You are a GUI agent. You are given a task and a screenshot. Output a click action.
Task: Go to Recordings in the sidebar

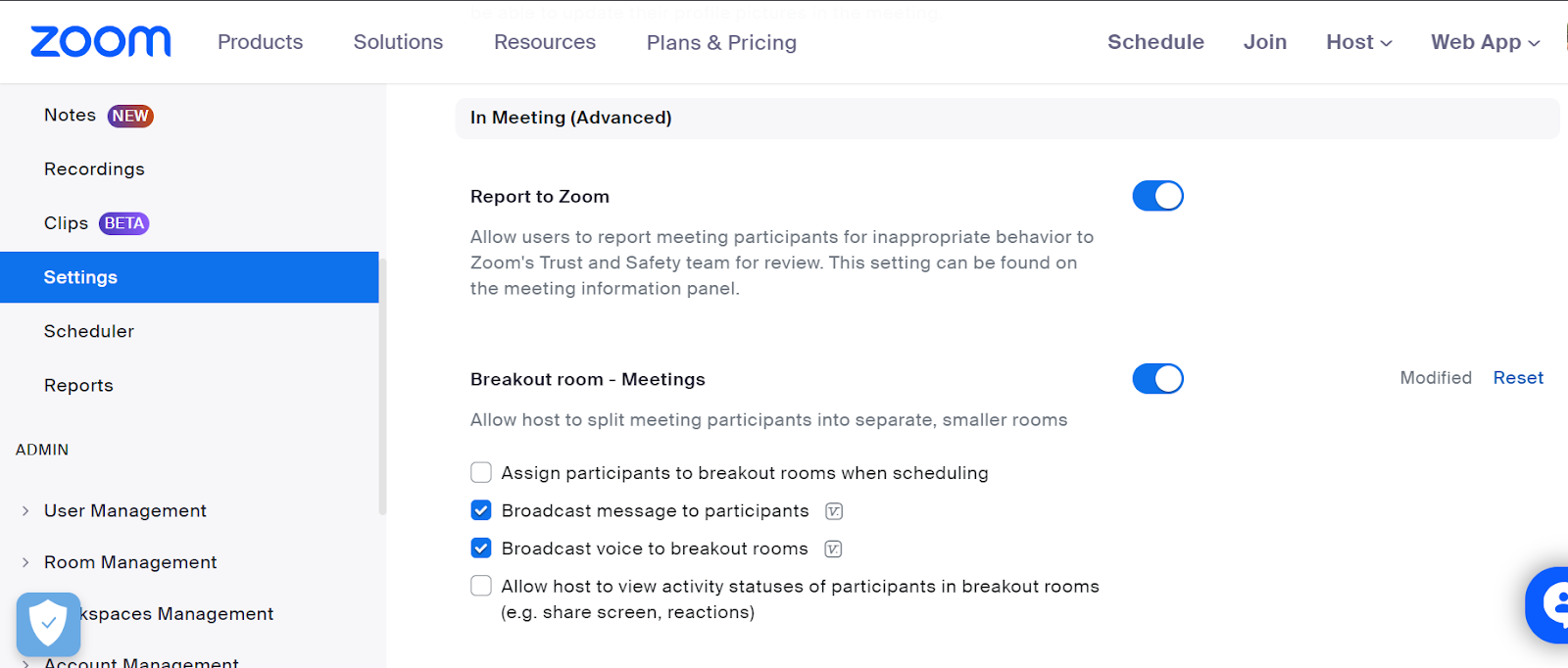(x=94, y=169)
